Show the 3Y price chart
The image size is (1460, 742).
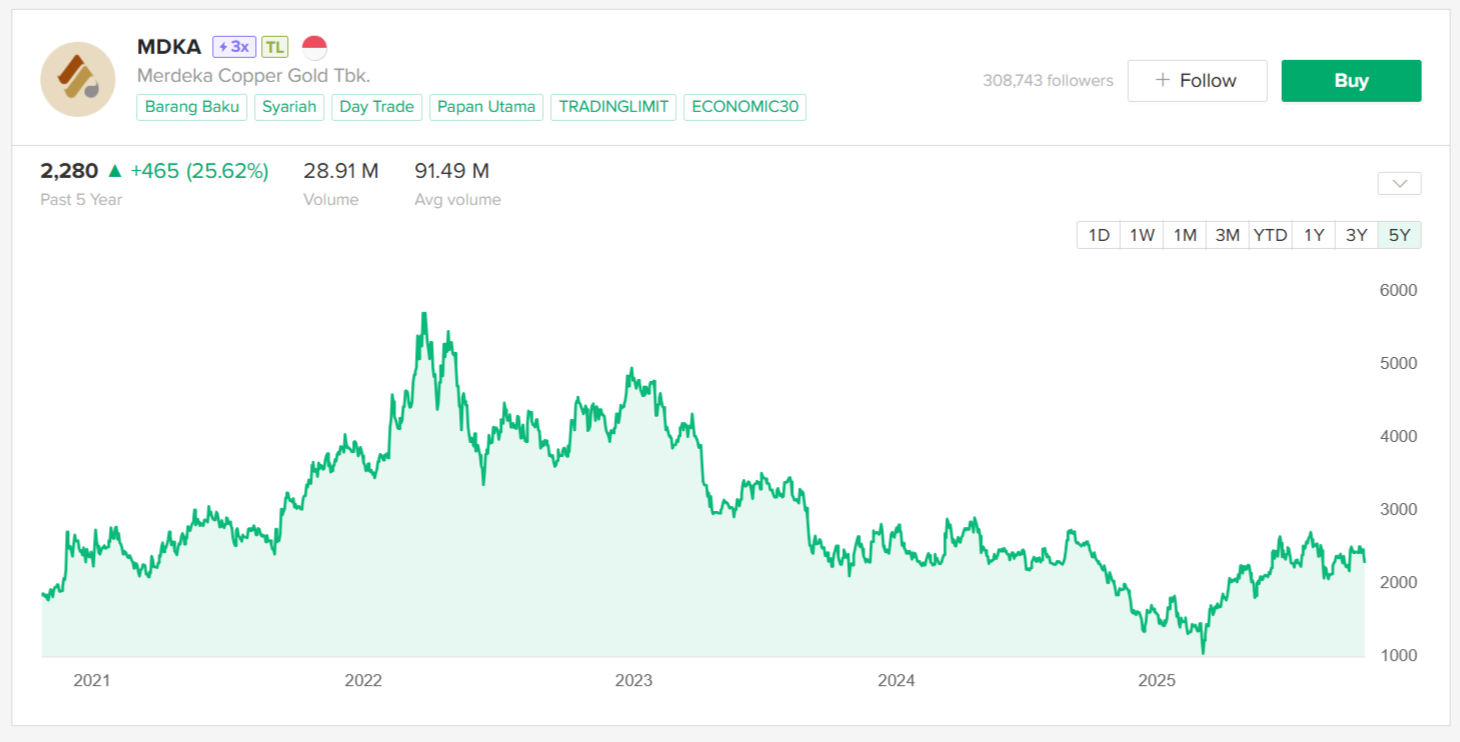point(1356,235)
